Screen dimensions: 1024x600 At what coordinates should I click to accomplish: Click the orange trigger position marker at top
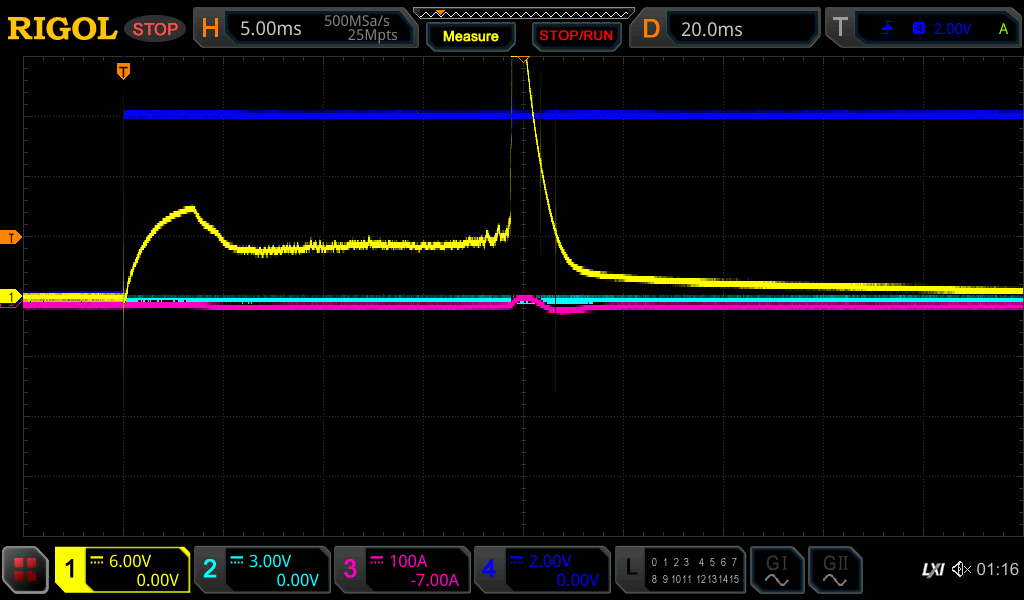coord(123,71)
